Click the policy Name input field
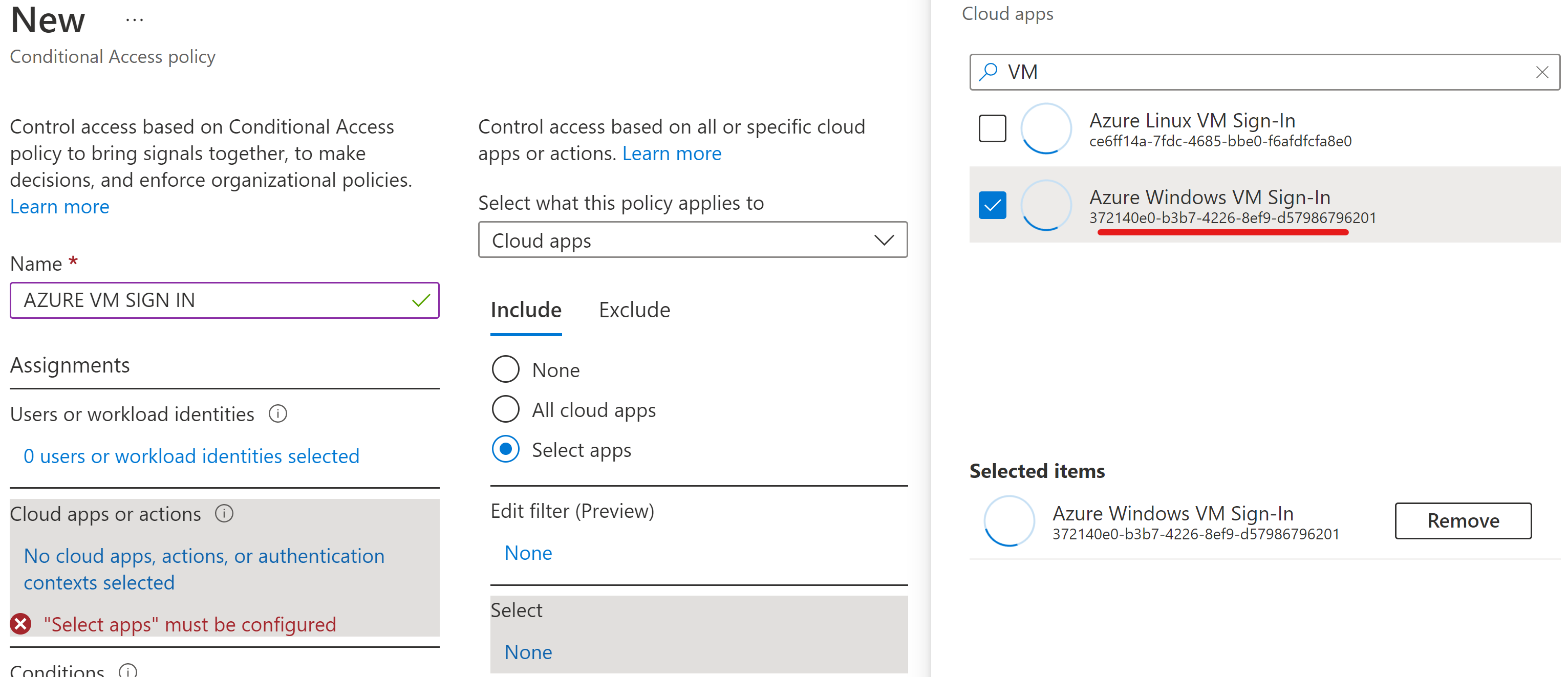Viewport: 1568px width, 677px height. coord(224,300)
